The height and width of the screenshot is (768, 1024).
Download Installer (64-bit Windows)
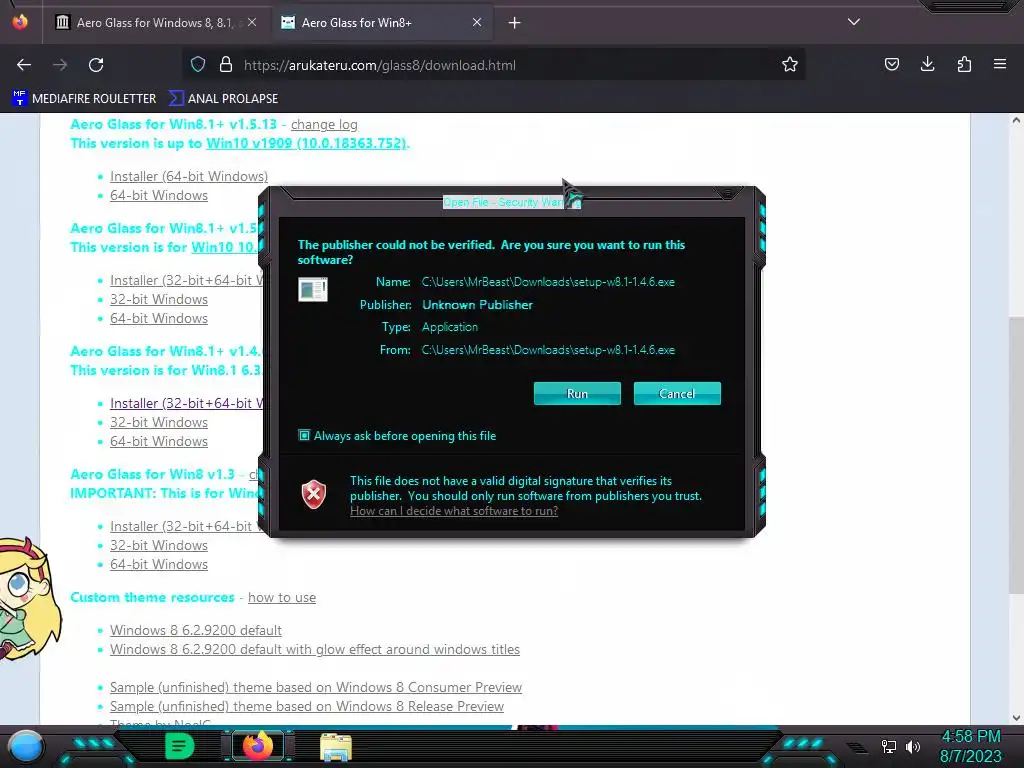[189, 176]
